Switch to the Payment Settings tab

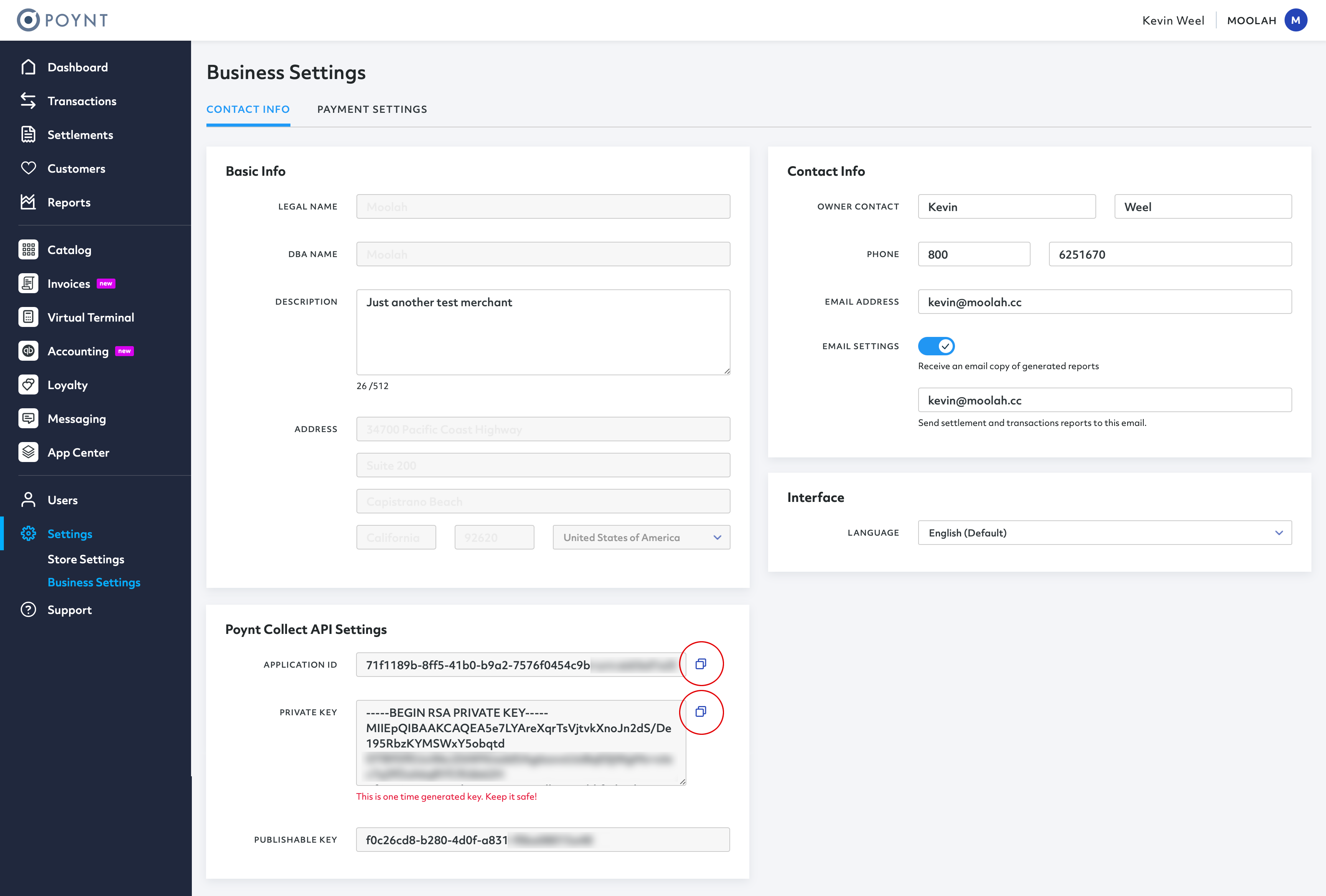(372, 109)
